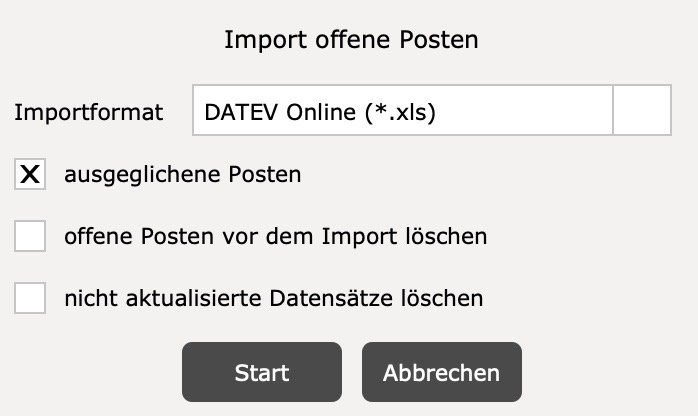This screenshot has width=698, height=416.
Task: Focus the DATEV Online format text field
Action: tap(402, 112)
